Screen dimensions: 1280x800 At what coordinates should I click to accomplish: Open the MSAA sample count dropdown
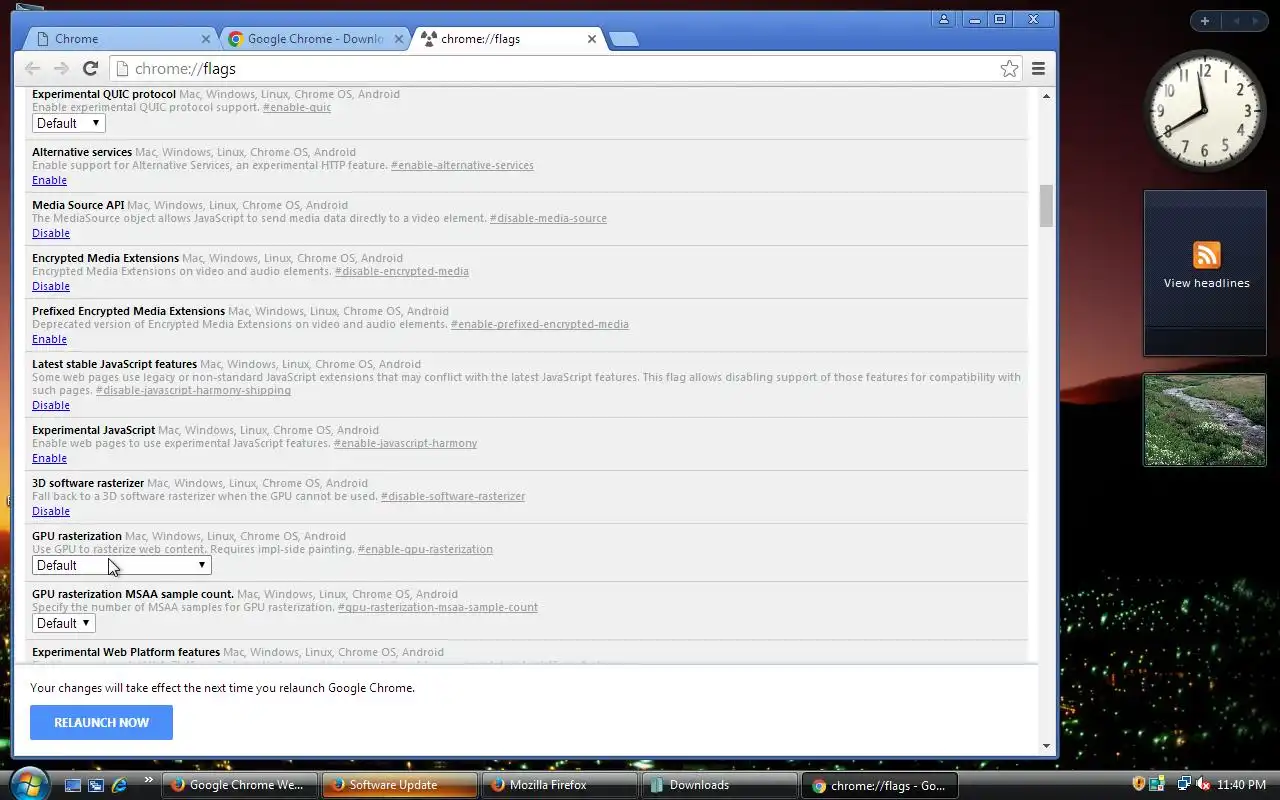64,623
